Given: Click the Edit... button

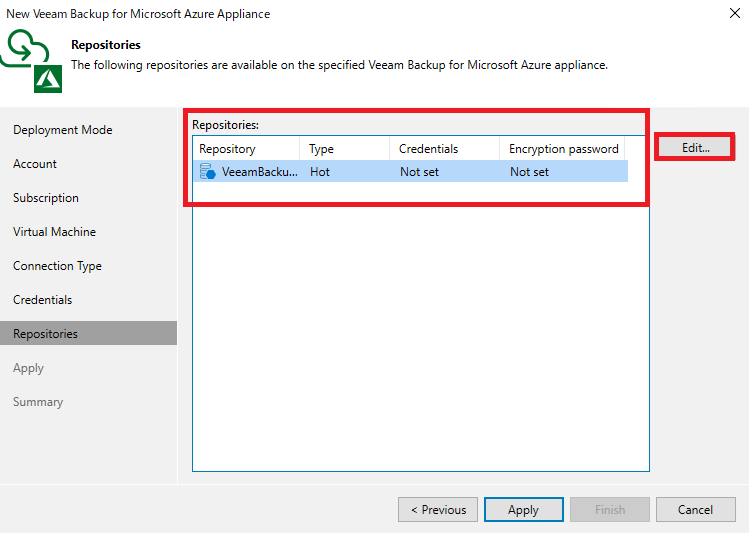Looking at the screenshot, I should (695, 148).
